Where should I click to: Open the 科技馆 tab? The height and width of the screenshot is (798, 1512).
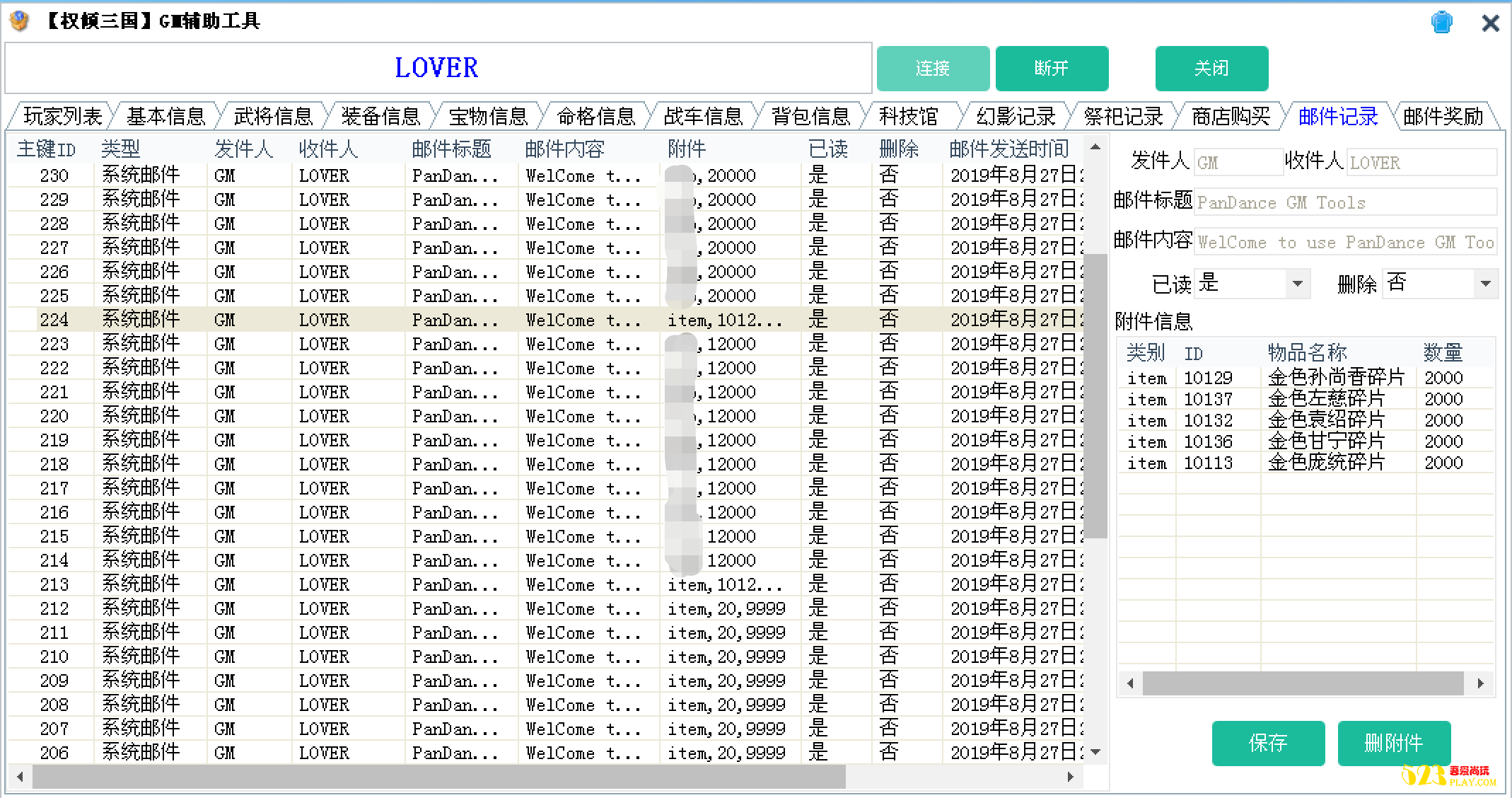click(908, 116)
